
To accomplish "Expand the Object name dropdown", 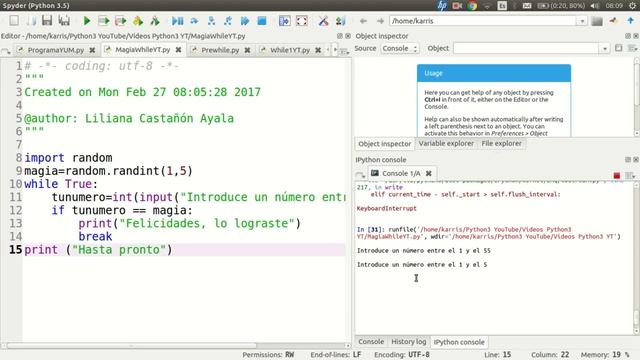I will tap(604, 48).
